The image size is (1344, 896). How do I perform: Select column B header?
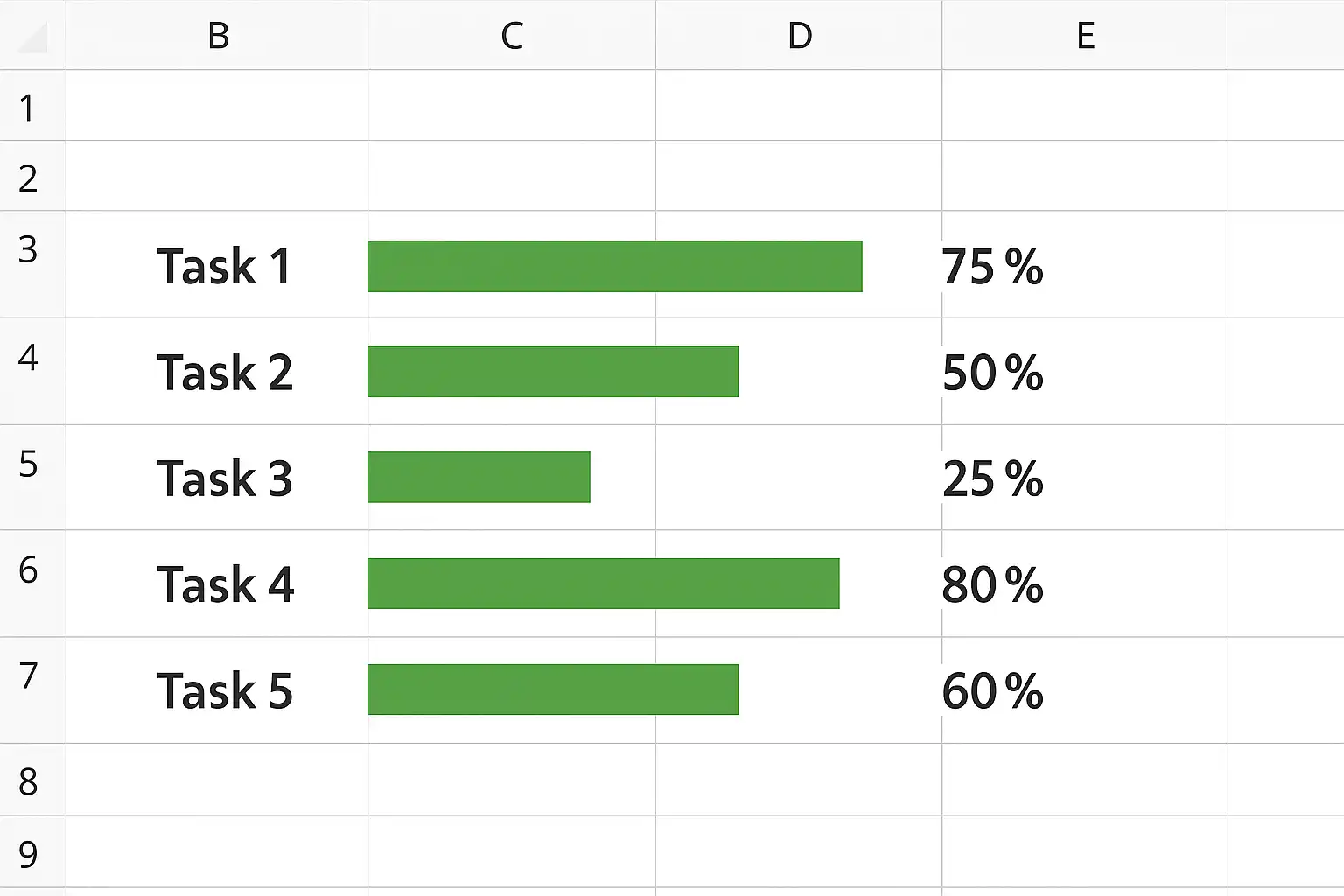click(x=218, y=36)
